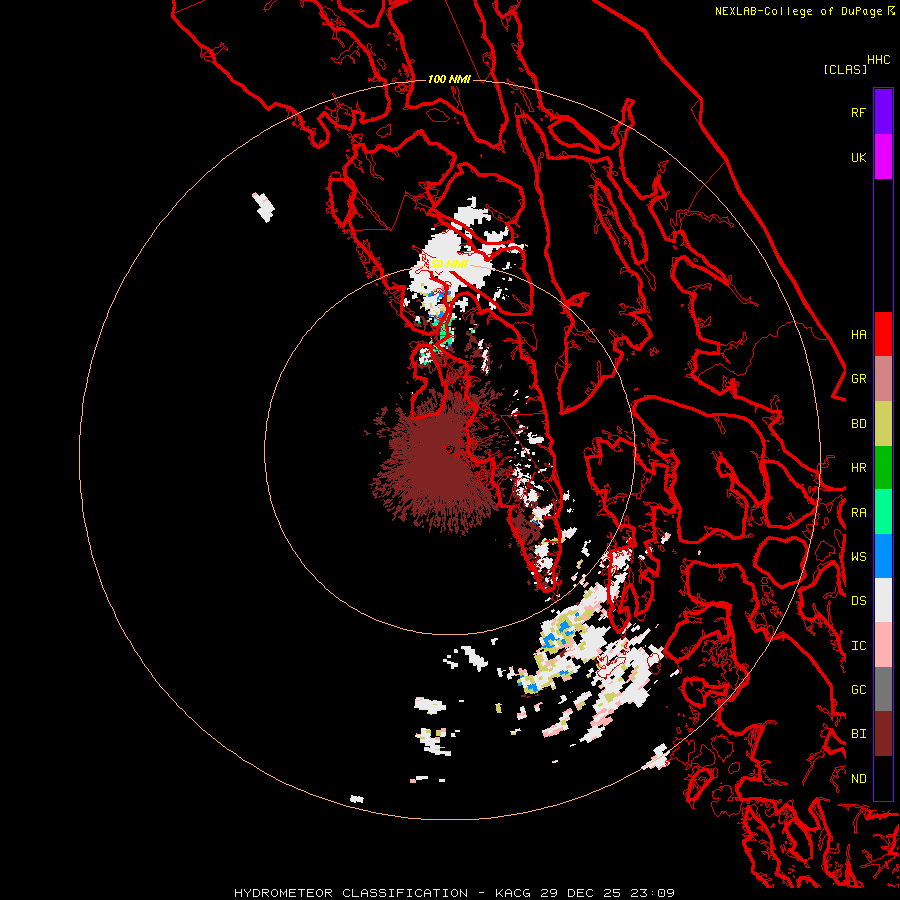Image resolution: width=900 pixels, height=900 pixels.
Task: Click the white DS legend color swatch
Action: coord(883,600)
